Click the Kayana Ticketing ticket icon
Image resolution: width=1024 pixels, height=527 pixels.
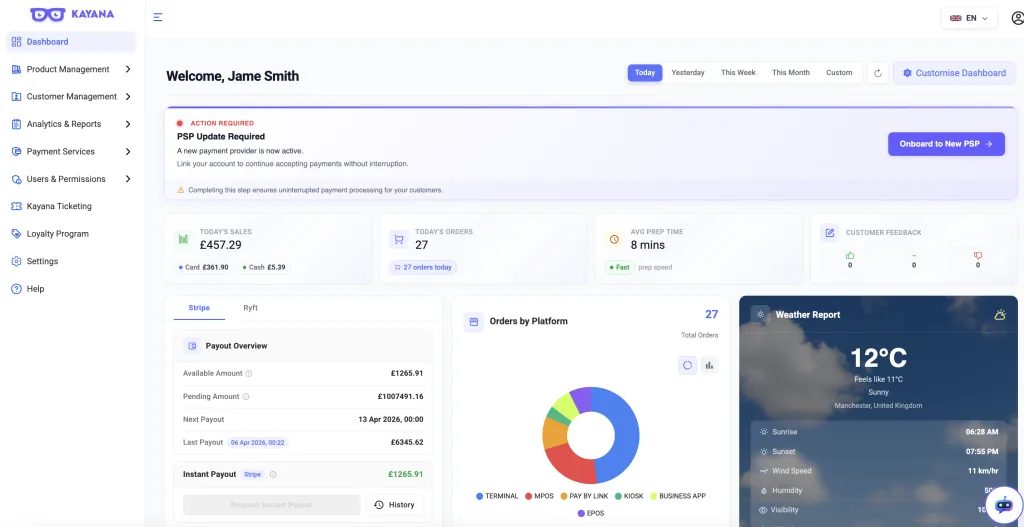[x=16, y=206]
